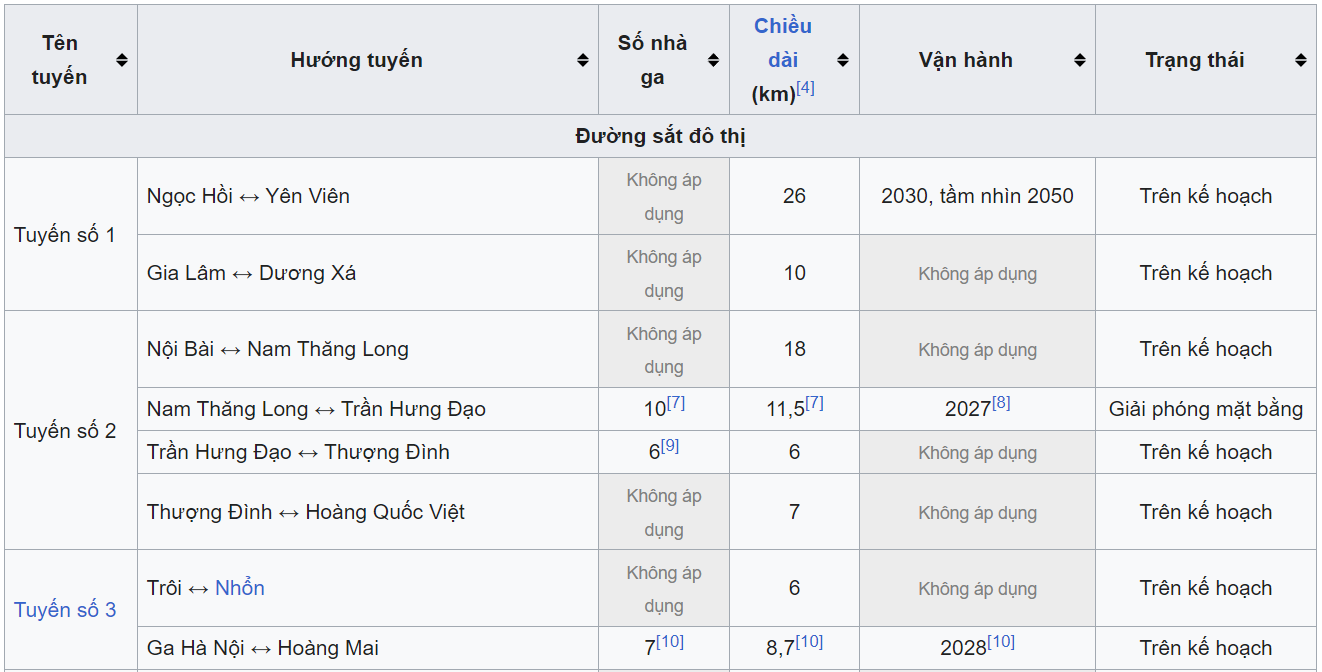Open footnote 10 beside 8,7 length

click(x=809, y=642)
